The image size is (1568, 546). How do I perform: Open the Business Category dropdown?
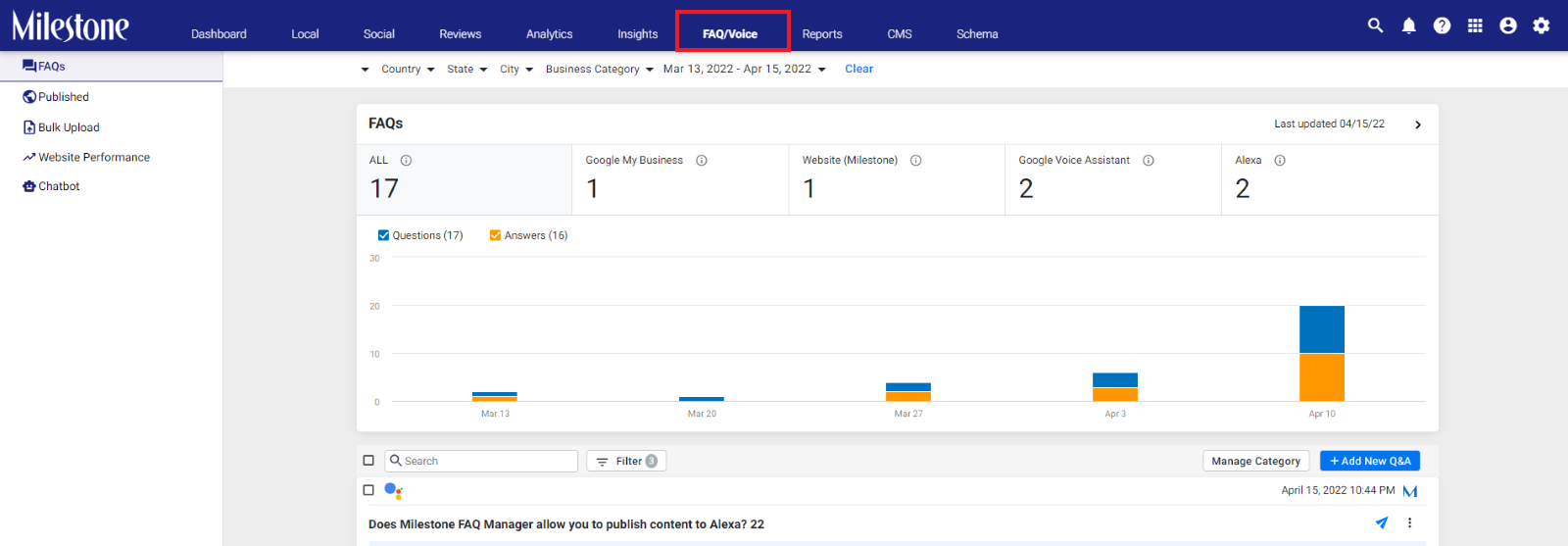point(600,70)
